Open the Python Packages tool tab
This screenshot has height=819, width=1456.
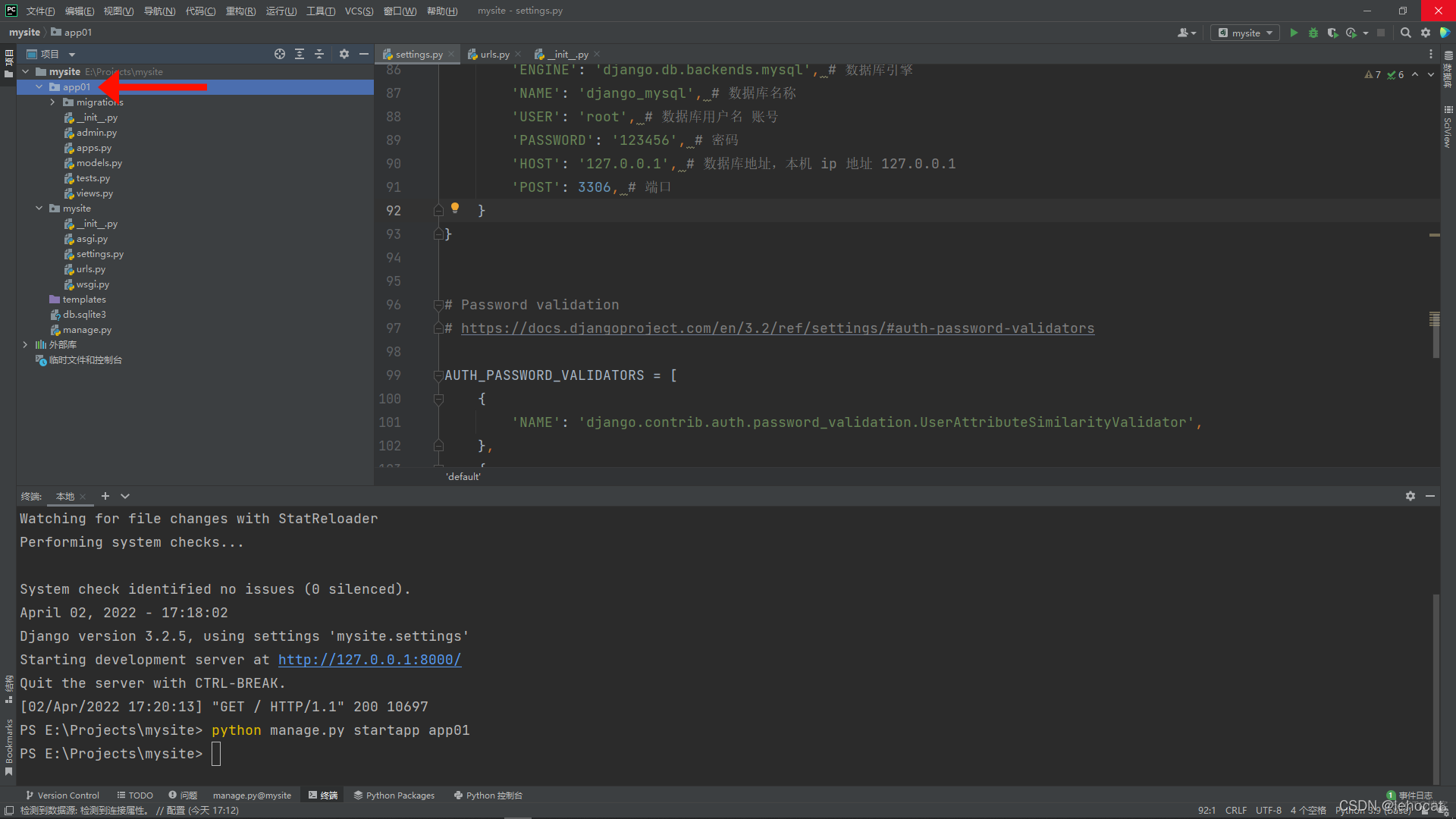point(394,795)
